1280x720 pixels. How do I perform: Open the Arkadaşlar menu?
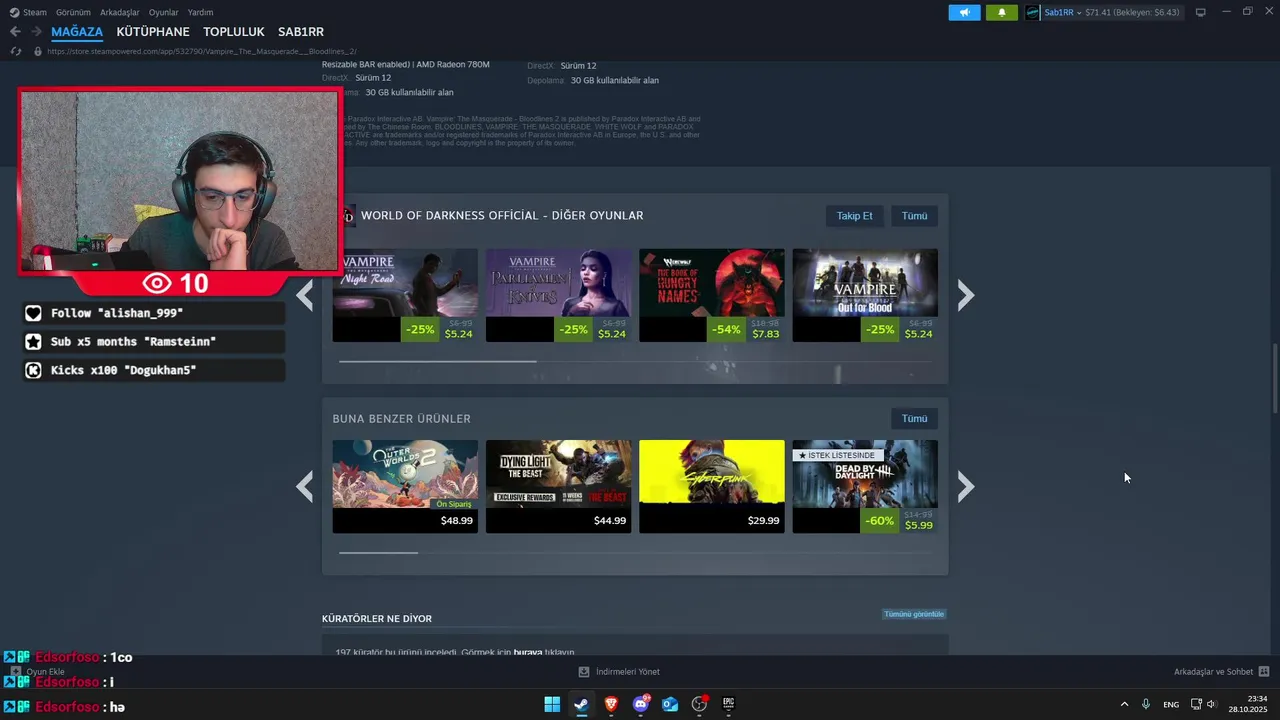click(x=119, y=12)
